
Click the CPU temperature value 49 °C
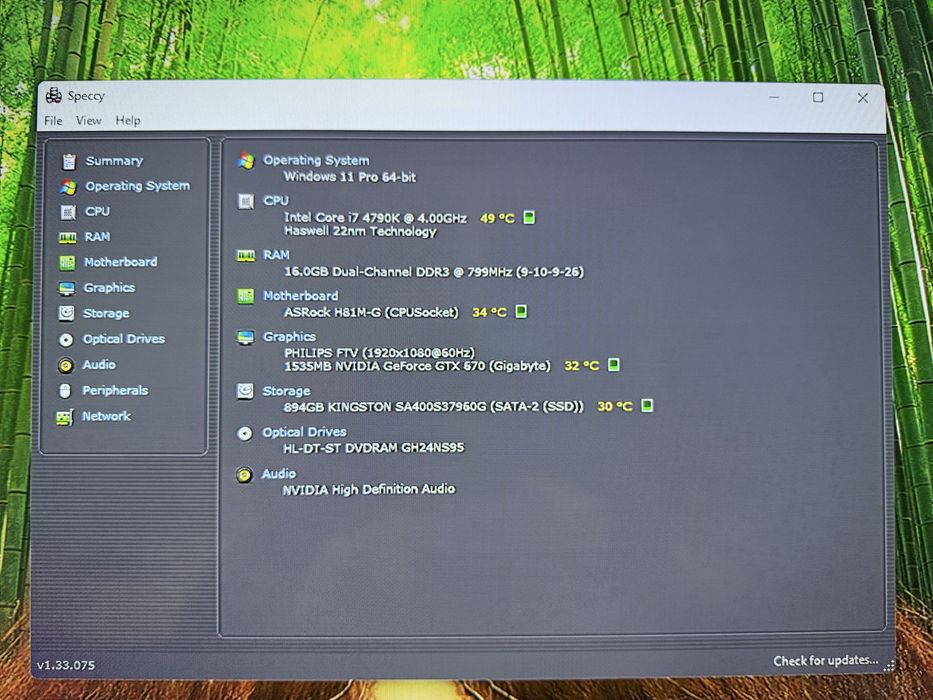tap(497, 218)
